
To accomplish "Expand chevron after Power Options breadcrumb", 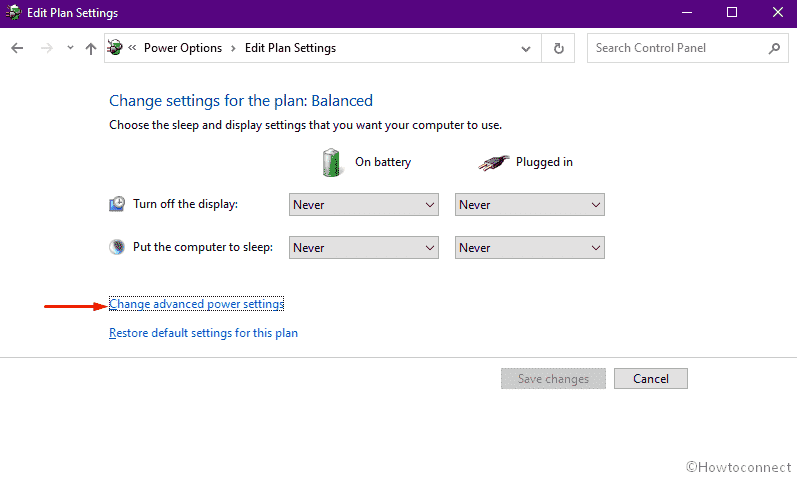I will [x=233, y=48].
